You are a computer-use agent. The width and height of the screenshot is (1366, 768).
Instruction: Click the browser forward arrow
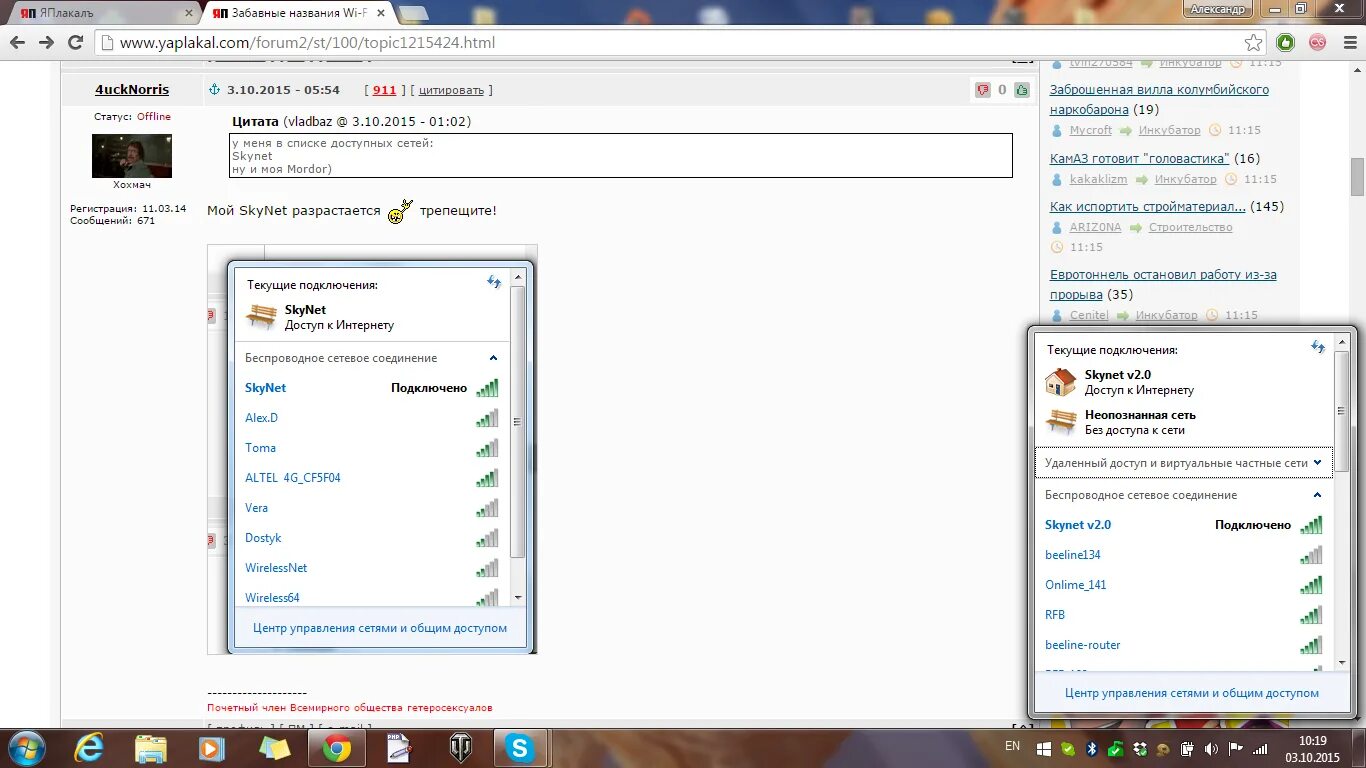(x=46, y=42)
